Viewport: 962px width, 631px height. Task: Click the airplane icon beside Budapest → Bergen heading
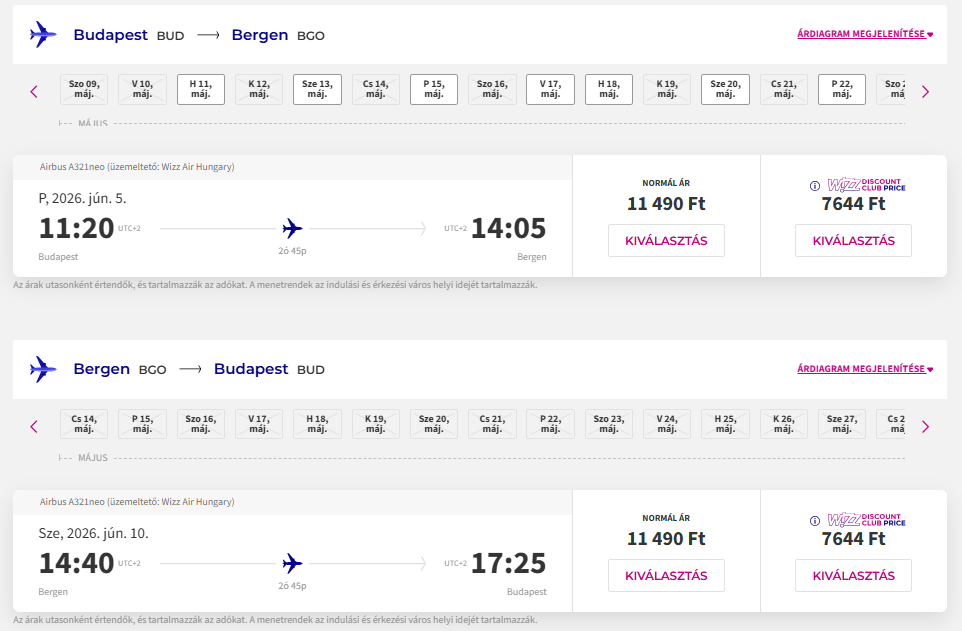click(x=43, y=35)
